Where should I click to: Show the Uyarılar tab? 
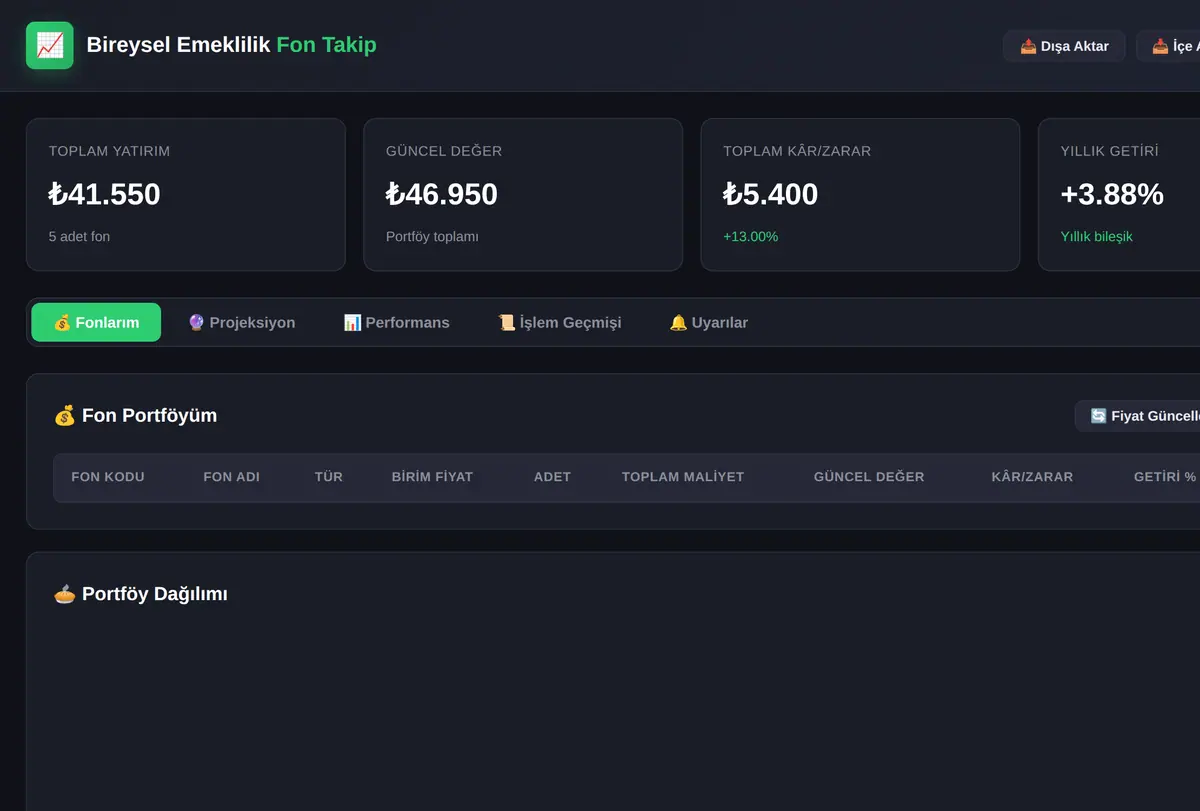tap(708, 322)
